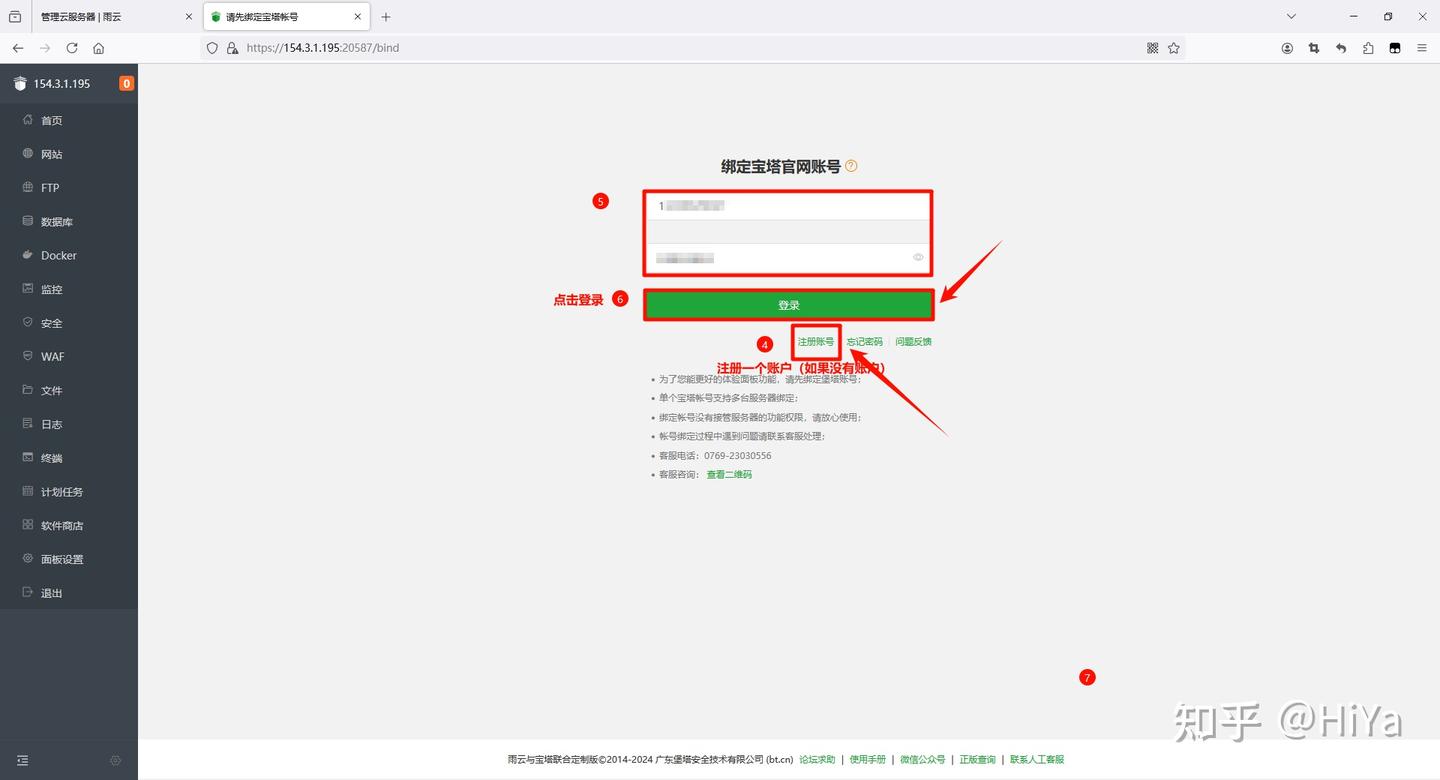Click the padlock connection security icon
The image size is (1440, 780).
tap(232, 48)
